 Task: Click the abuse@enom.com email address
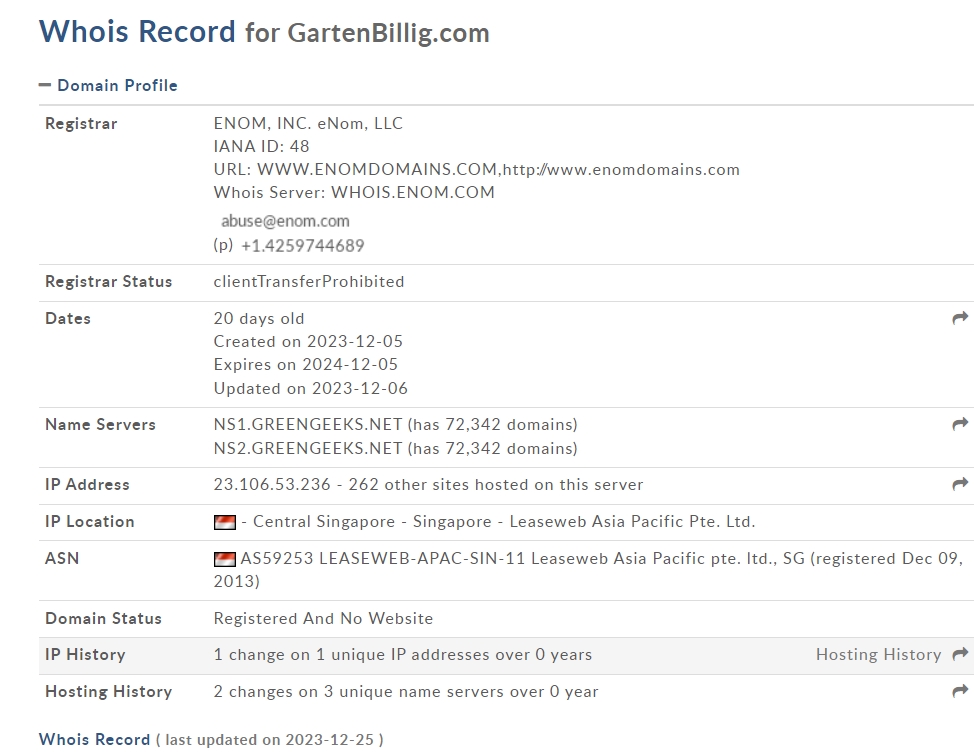pyautogui.click(x=285, y=221)
